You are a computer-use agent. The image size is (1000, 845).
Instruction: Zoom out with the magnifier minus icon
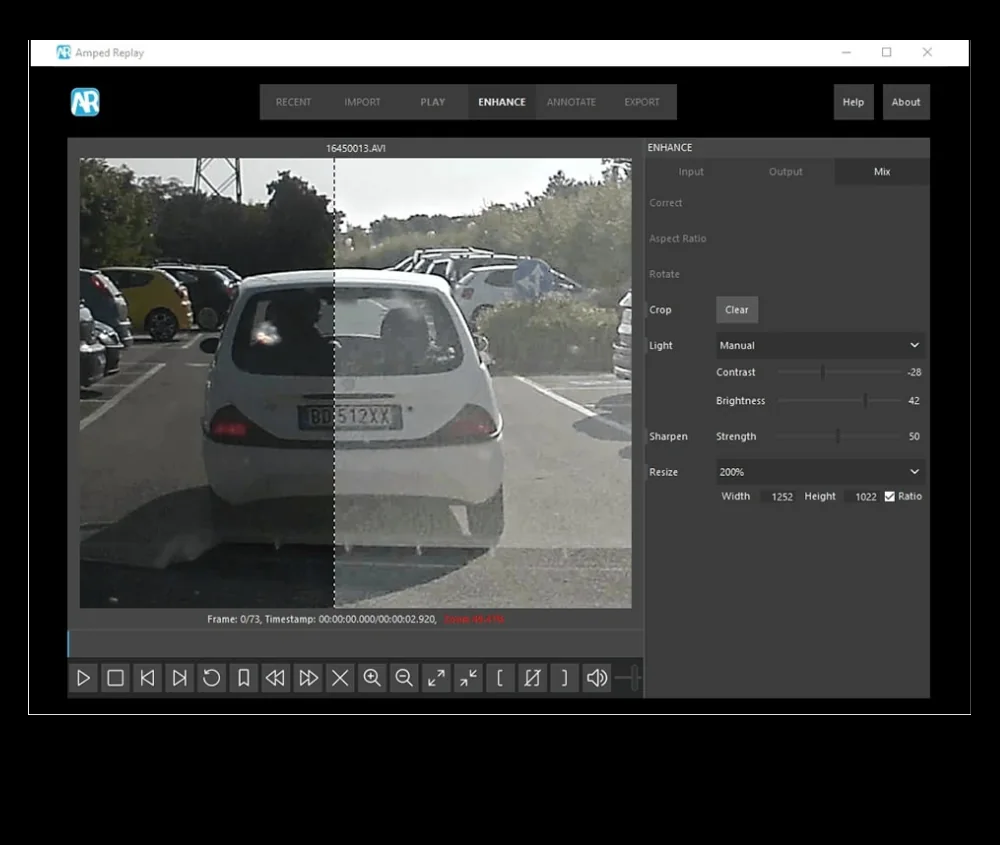pyautogui.click(x=404, y=678)
